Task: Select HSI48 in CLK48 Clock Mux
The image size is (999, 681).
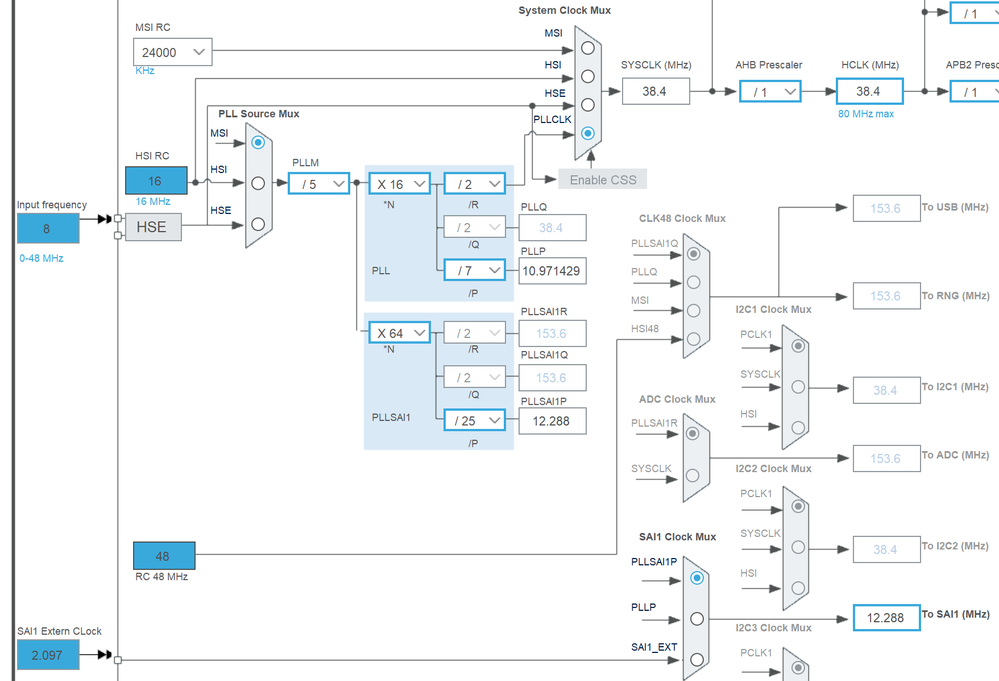Action: point(694,339)
